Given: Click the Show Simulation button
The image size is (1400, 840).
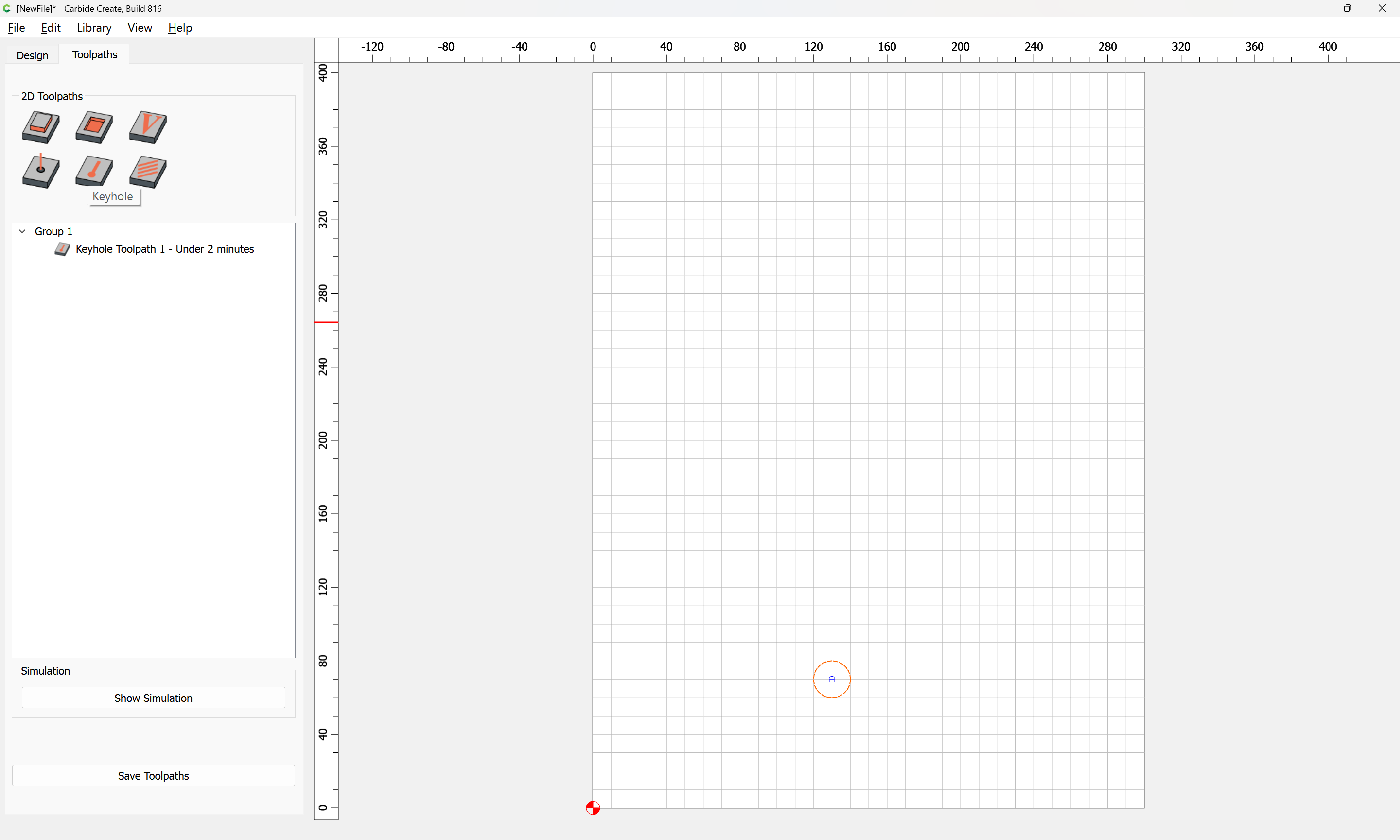Looking at the screenshot, I should point(153,698).
